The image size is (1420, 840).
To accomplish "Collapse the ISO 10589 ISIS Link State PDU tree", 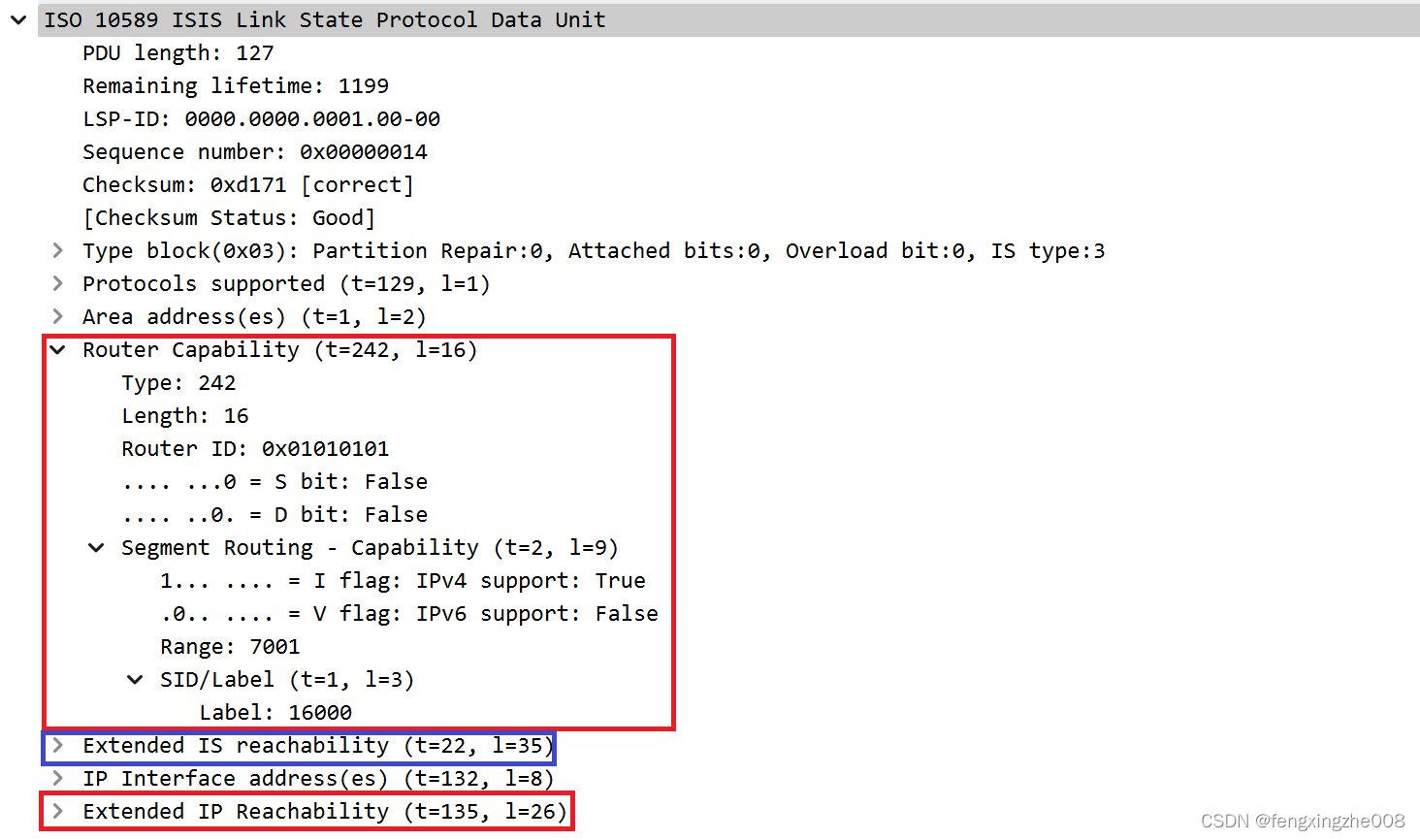I will tap(17, 19).
